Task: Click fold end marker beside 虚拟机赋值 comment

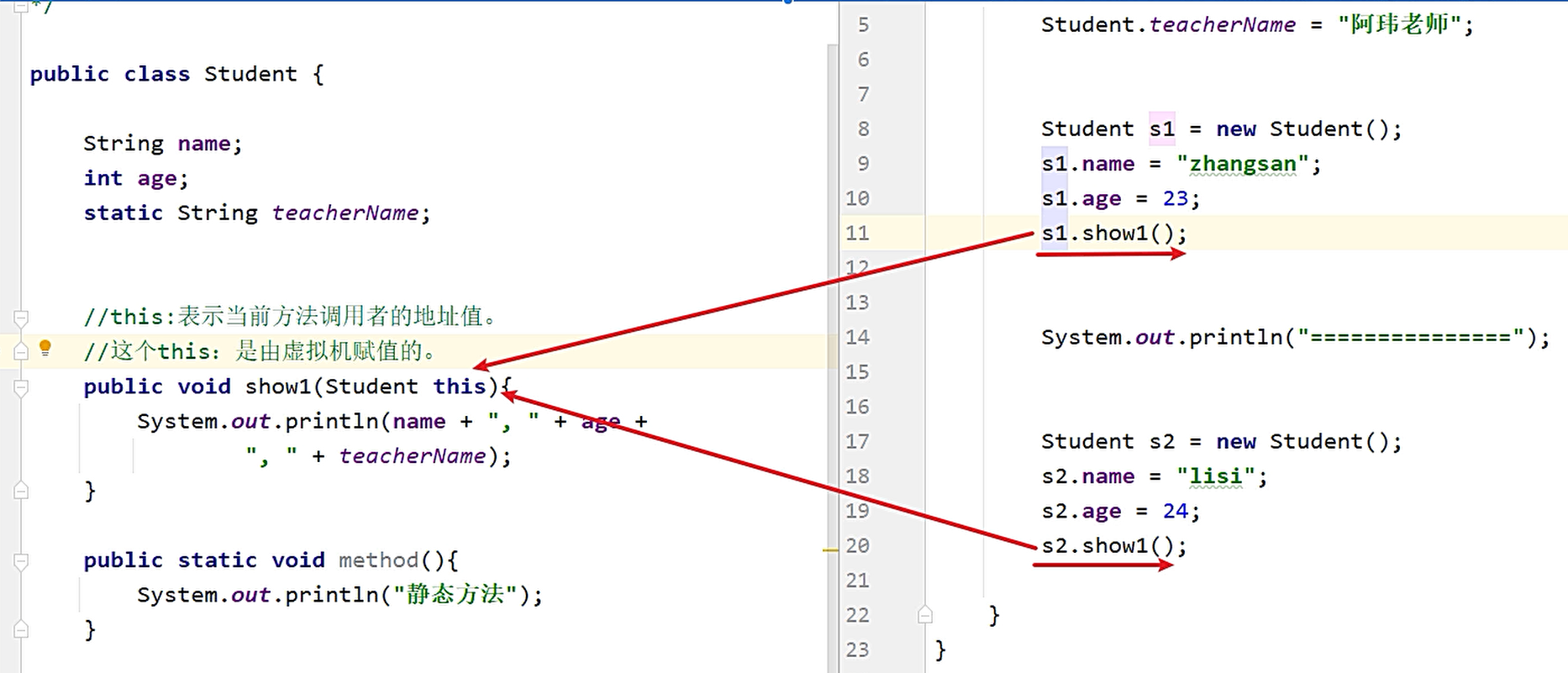Action: tap(21, 352)
